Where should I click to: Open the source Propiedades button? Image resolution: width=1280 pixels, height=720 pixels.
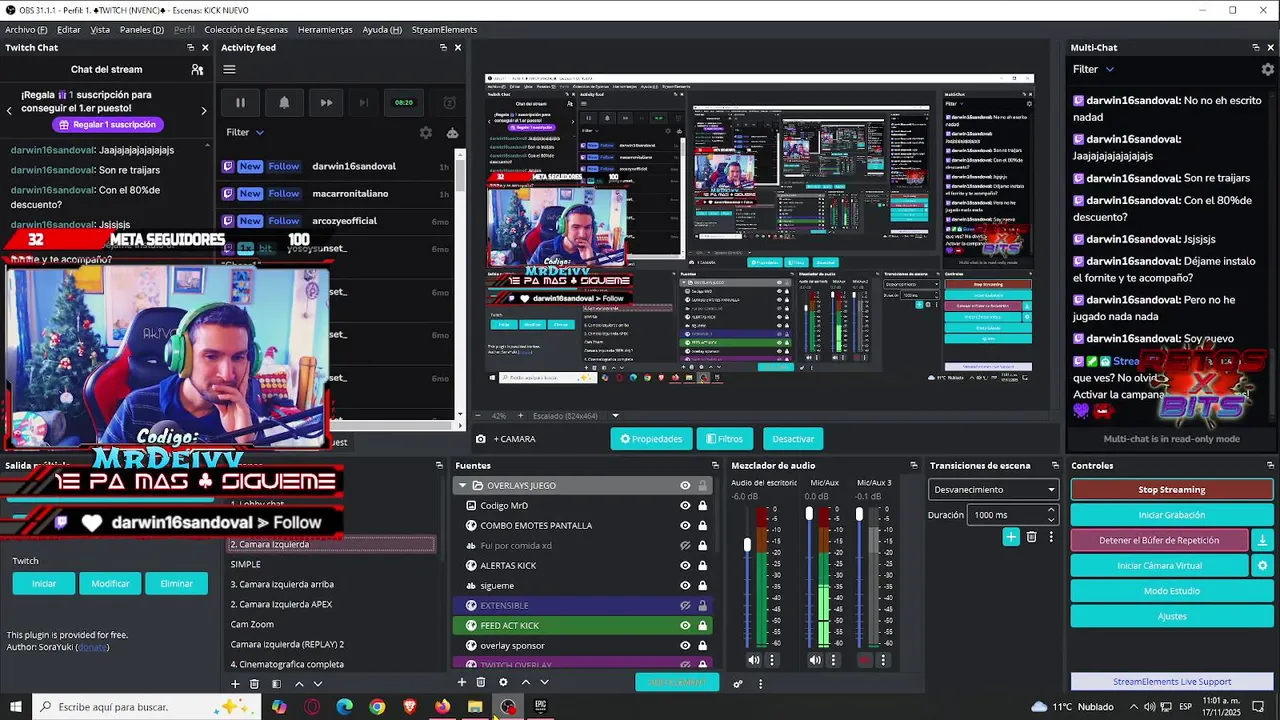651,439
